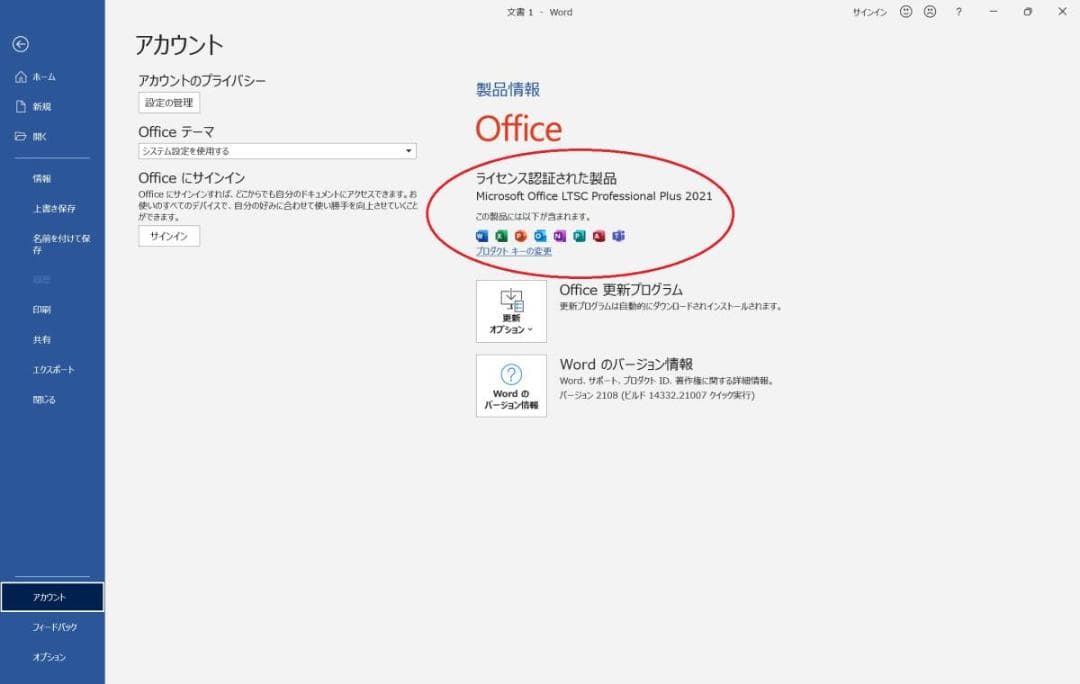Select the OneNote icon among included apps
This screenshot has width=1080, height=684.
560,235
